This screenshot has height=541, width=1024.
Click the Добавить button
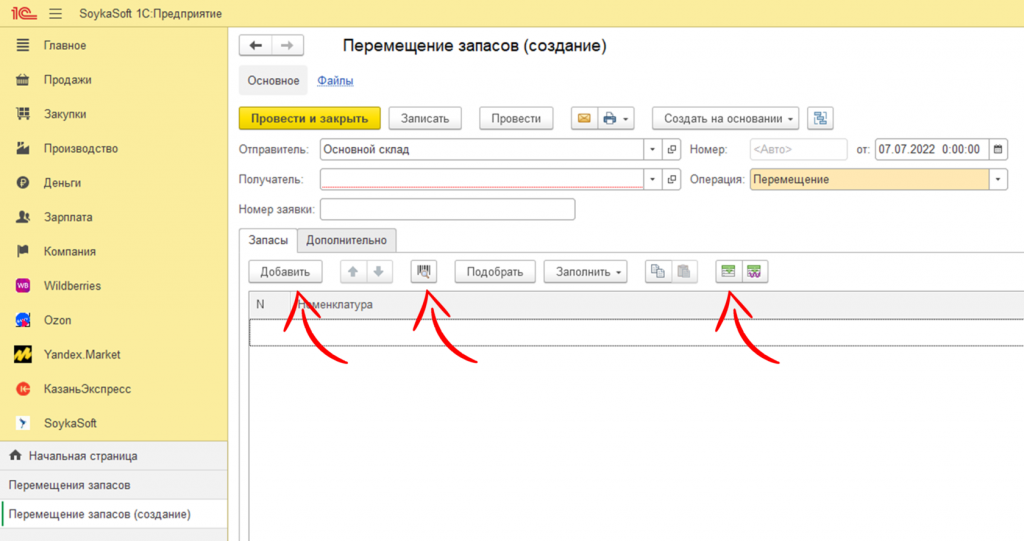pos(285,271)
